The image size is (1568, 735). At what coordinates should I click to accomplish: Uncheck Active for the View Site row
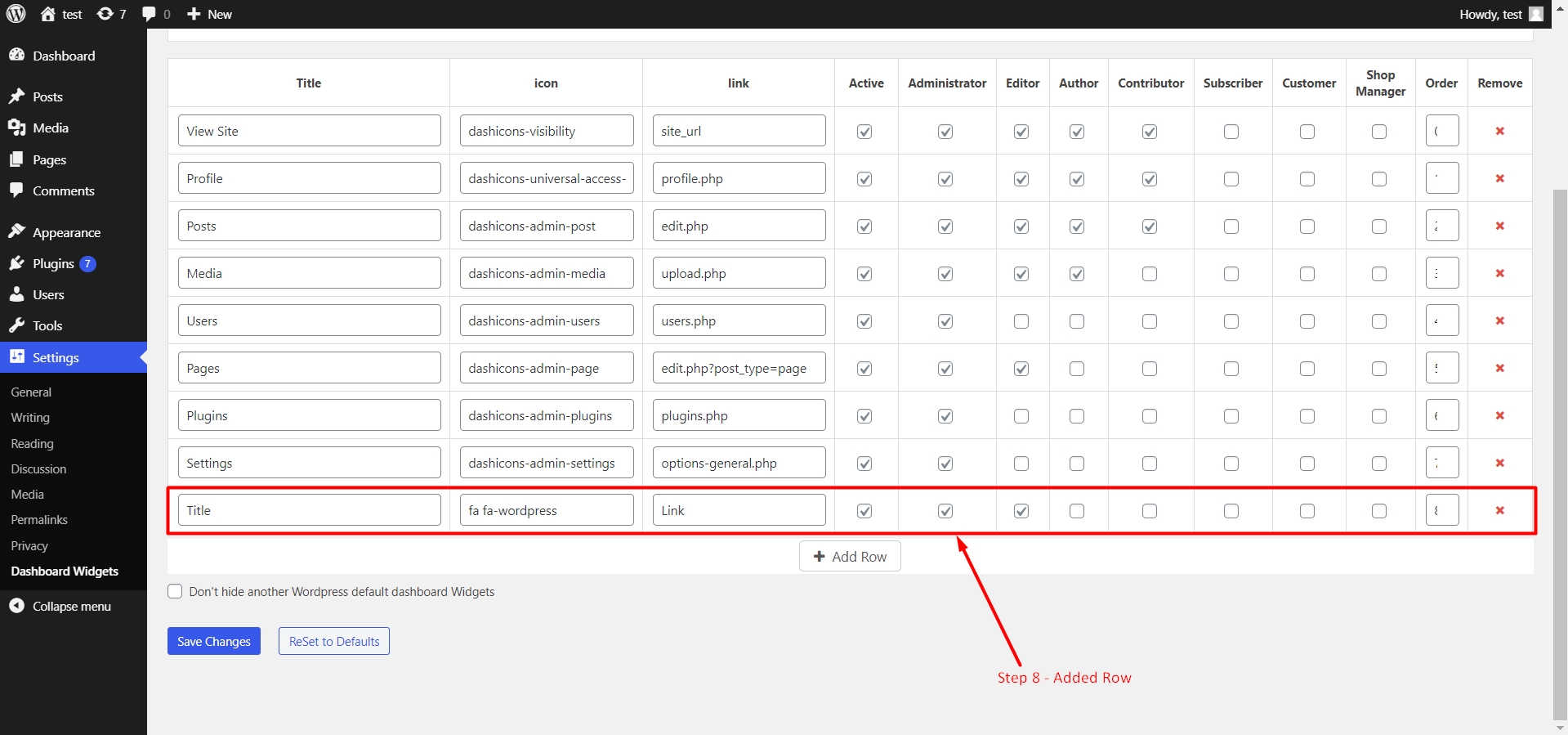[x=864, y=132]
